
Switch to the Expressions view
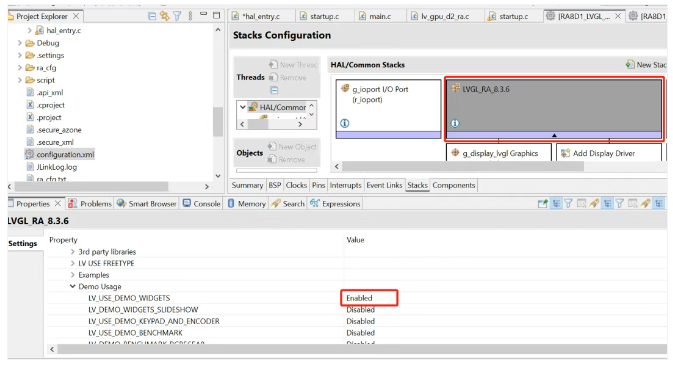(336, 204)
